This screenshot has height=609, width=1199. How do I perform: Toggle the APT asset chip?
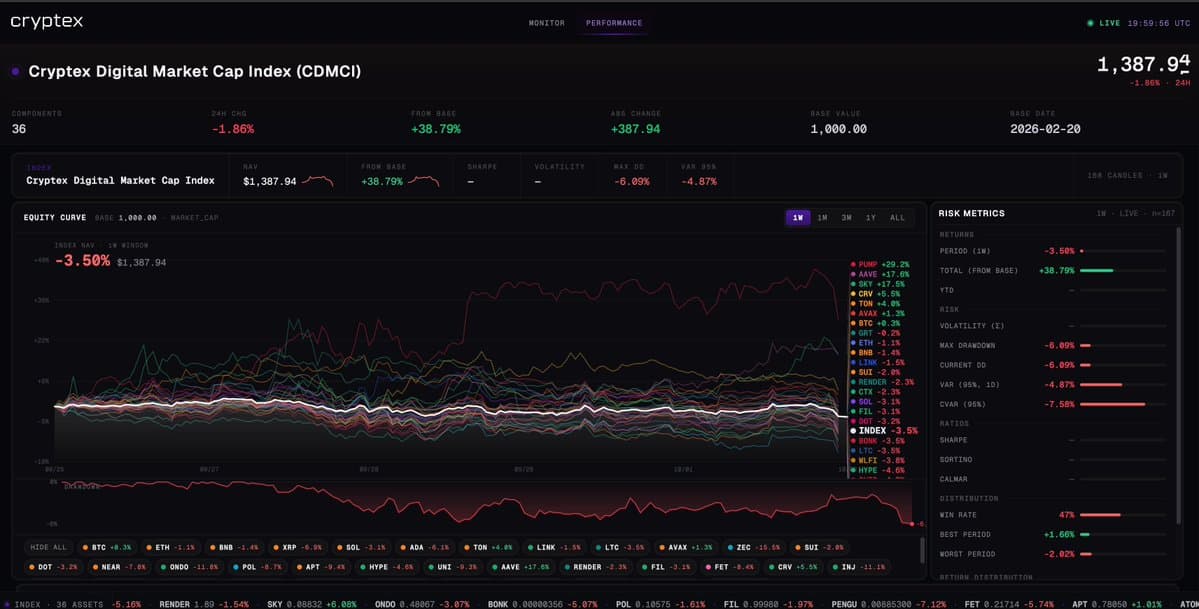[x=320, y=568]
